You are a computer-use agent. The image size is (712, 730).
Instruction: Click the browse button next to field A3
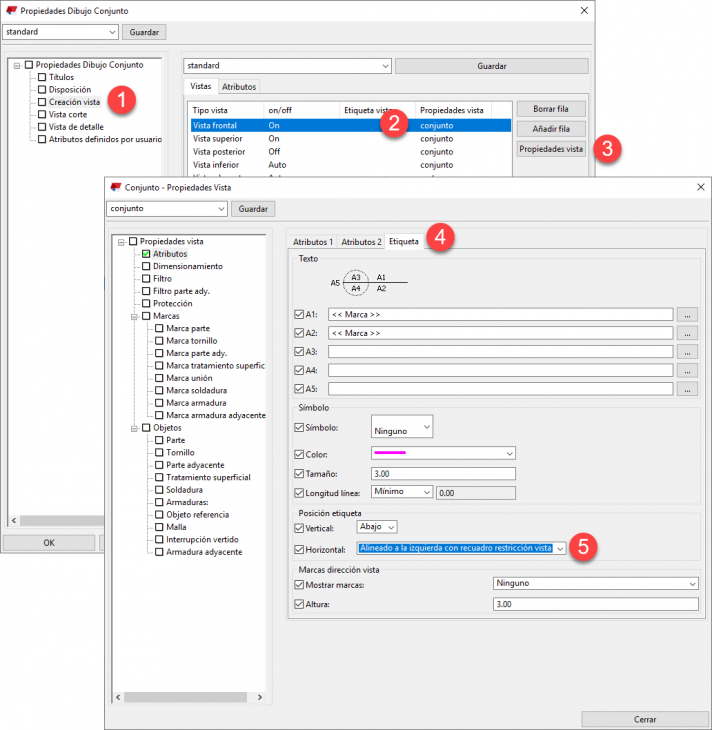click(x=685, y=351)
